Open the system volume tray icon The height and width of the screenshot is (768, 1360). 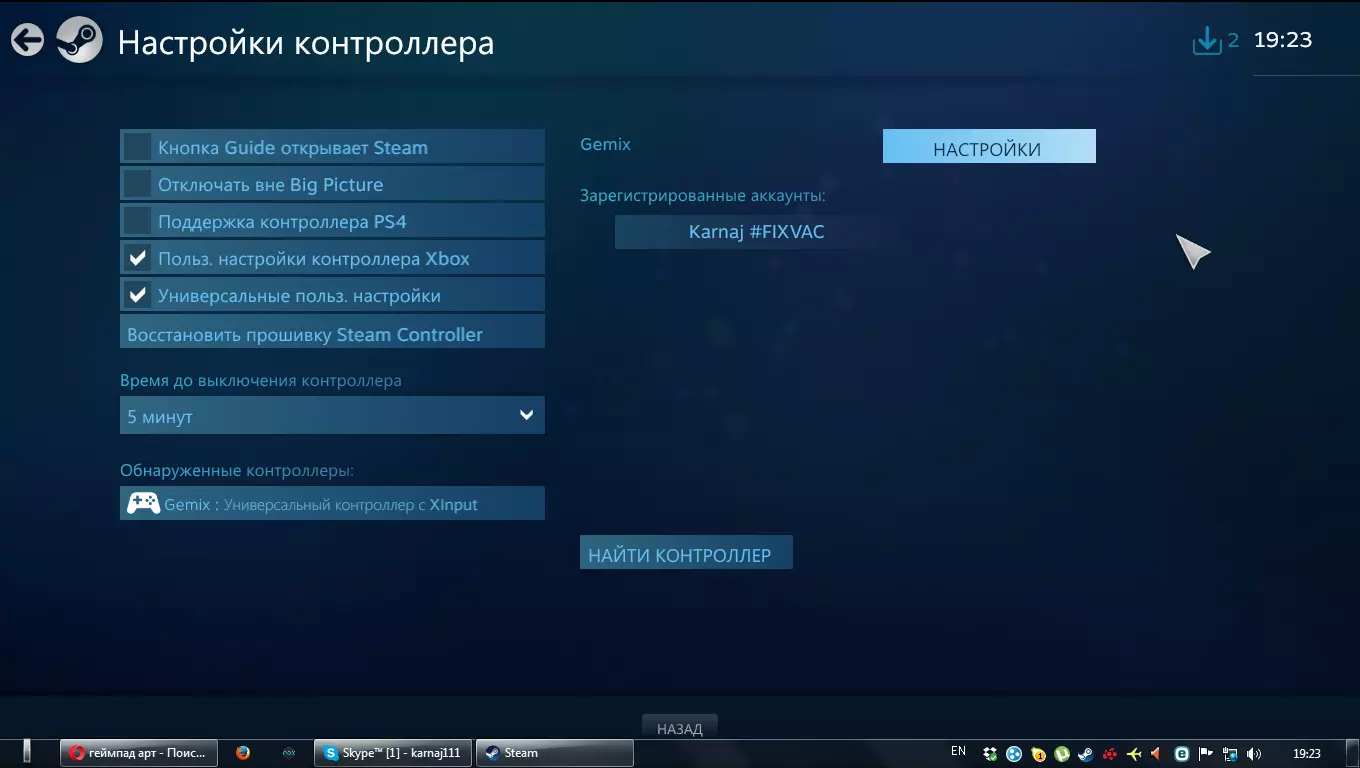[1254, 754]
